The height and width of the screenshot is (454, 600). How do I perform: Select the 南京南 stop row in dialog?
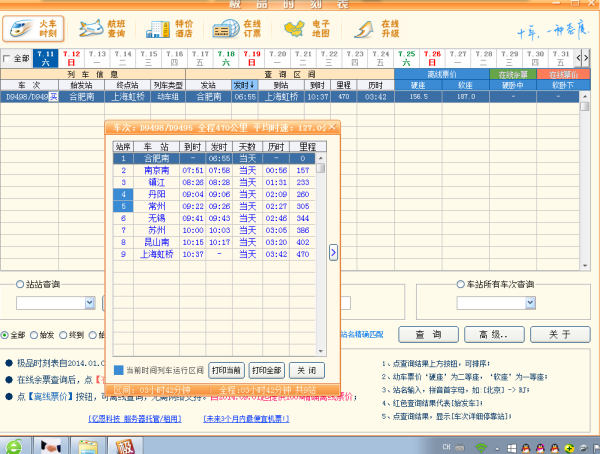tap(214, 170)
